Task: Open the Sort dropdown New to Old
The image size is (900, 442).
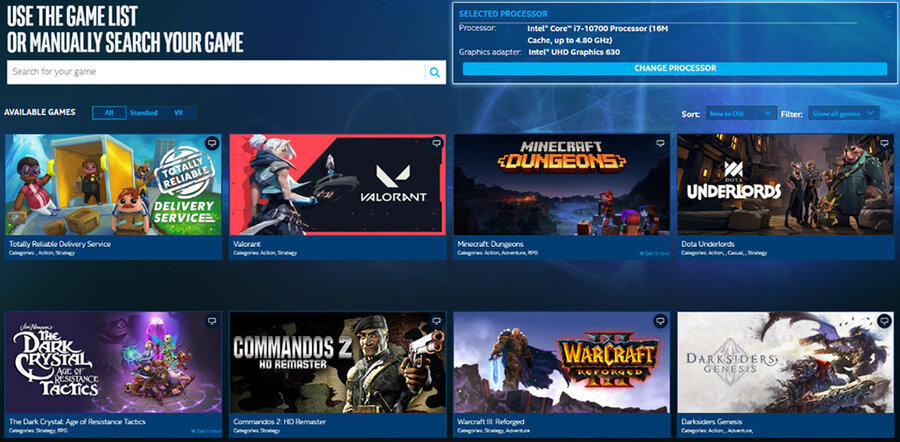Action: coord(741,114)
